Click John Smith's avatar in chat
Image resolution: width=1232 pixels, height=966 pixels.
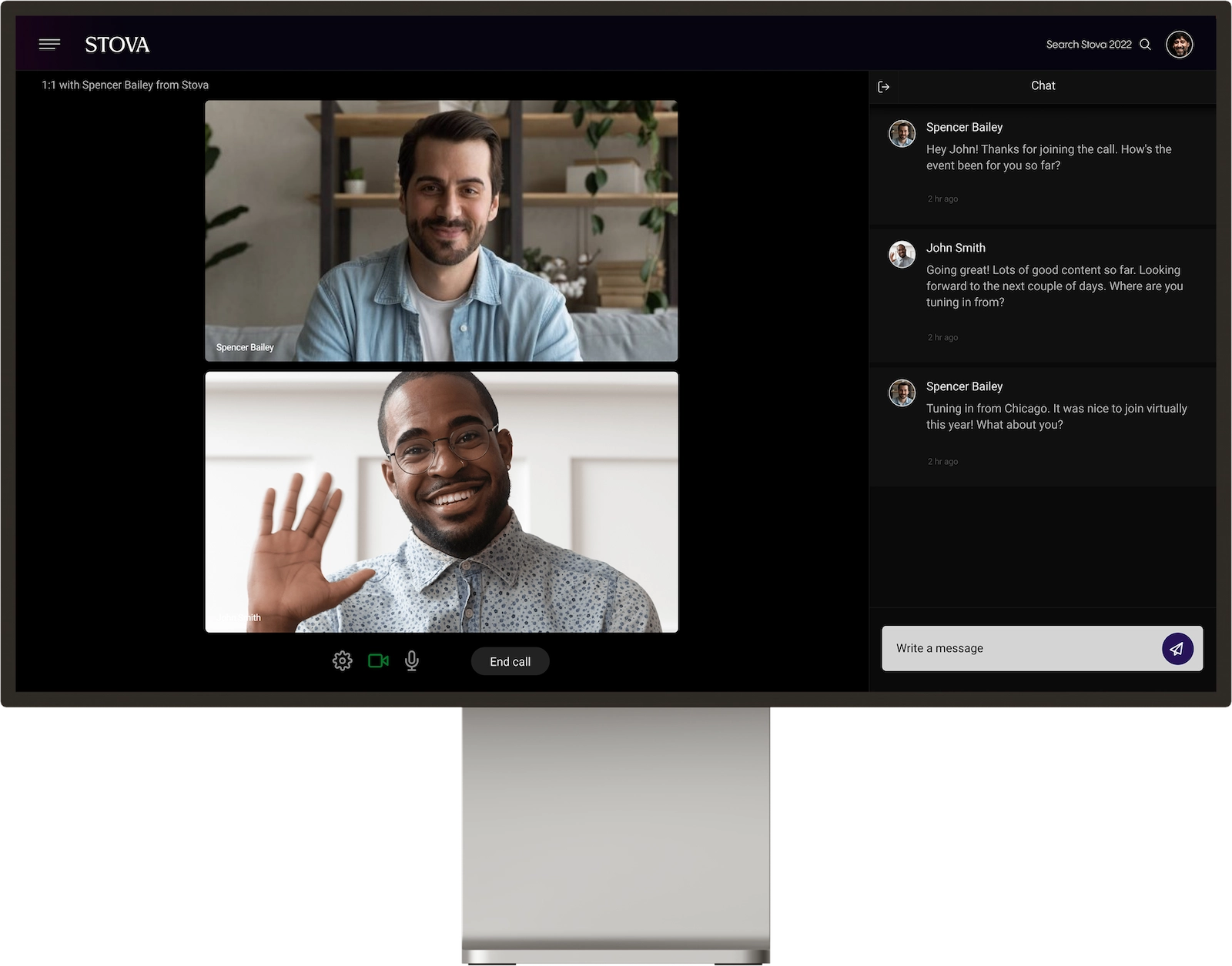[x=902, y=254]
